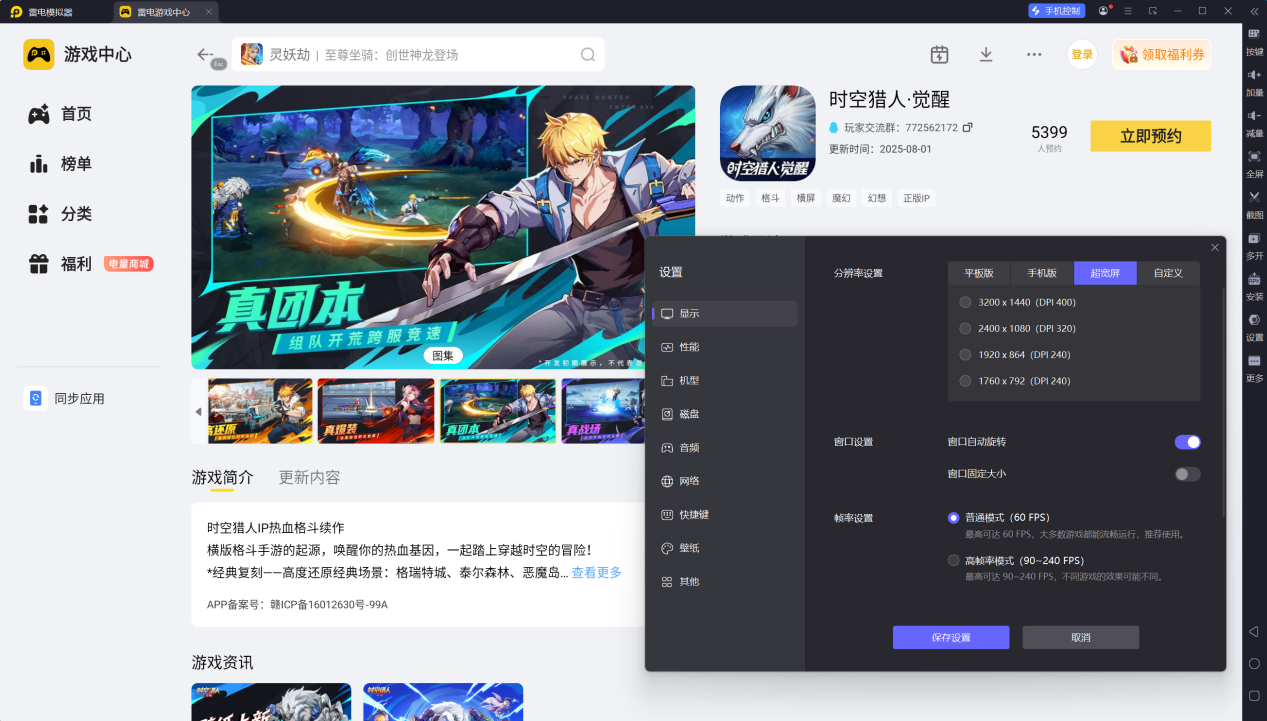The width and height of the screenshot is (1267, 721).
Task: Open the calendar check-in icon
Action: click(939, 55)
